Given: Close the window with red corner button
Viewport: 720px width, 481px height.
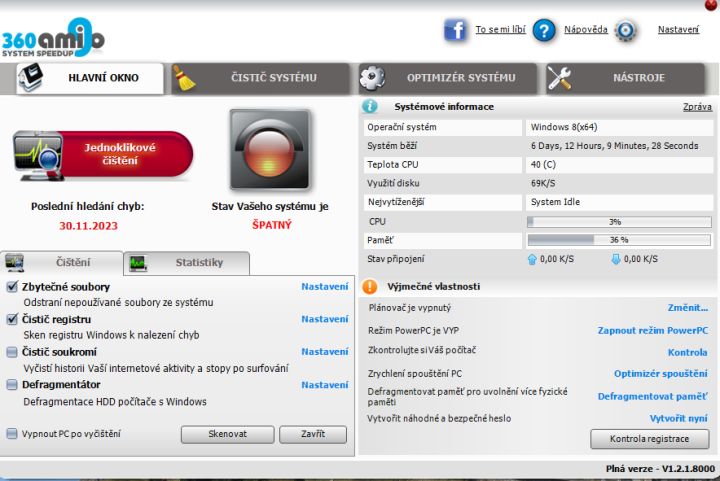Looking at the screenshot, I should (x=711, y=5).
